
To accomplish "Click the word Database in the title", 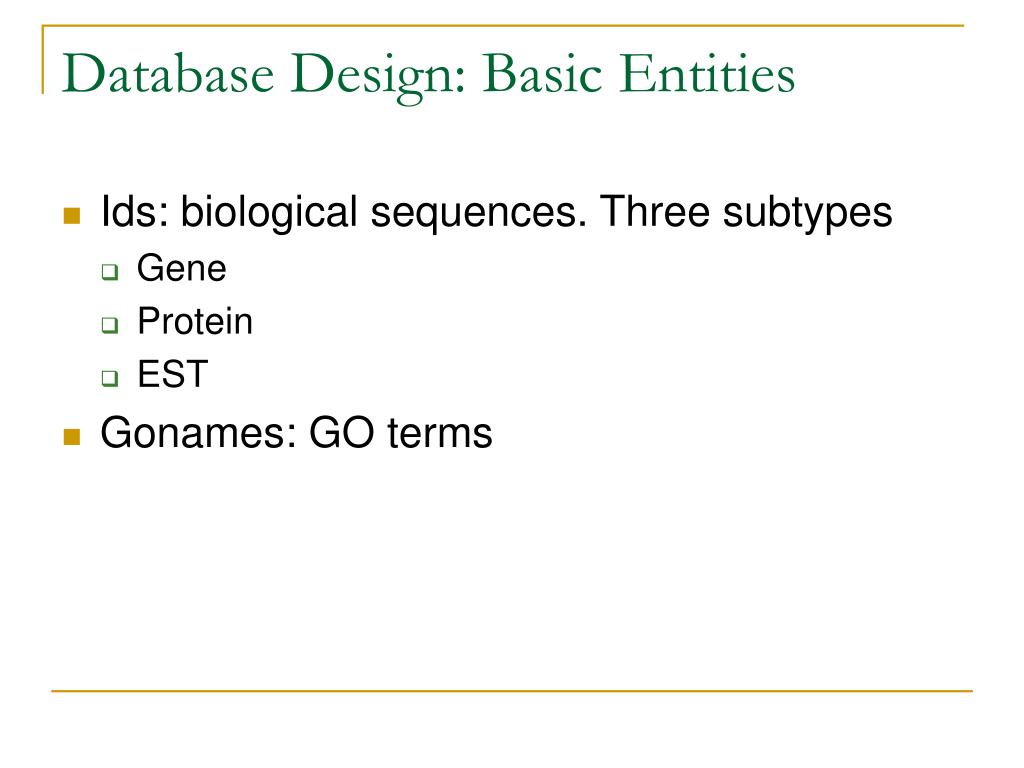I will point(168,73).
